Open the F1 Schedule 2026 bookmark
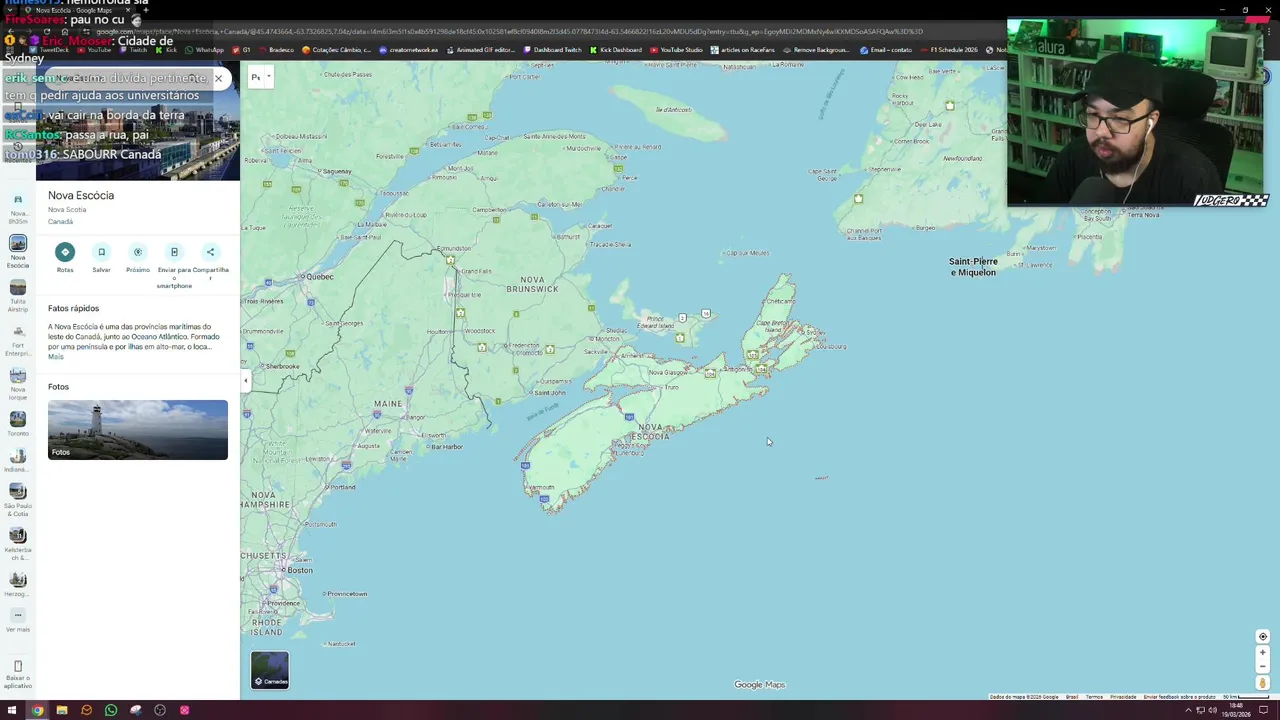The height and width of the screenshot is (720, 1280). point(948,50)
